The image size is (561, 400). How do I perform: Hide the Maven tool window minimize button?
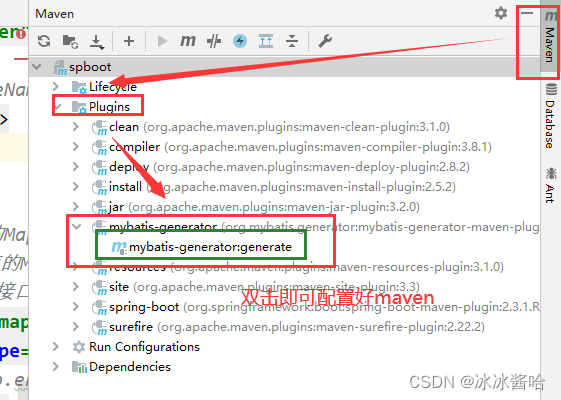pyautogui.click(x=527, y=13)
